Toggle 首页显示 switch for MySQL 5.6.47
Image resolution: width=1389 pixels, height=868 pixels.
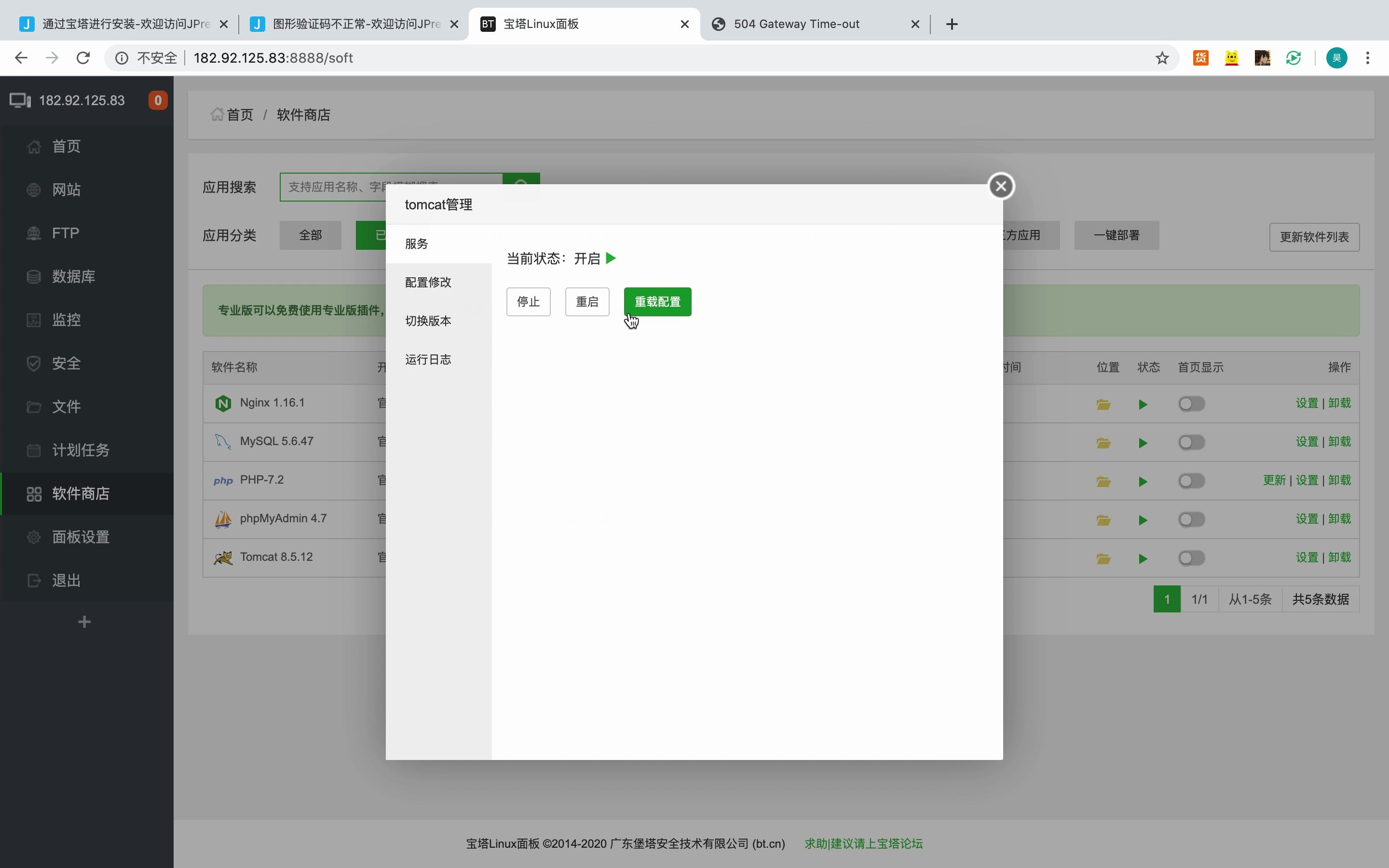click(x=1192, y=442)
